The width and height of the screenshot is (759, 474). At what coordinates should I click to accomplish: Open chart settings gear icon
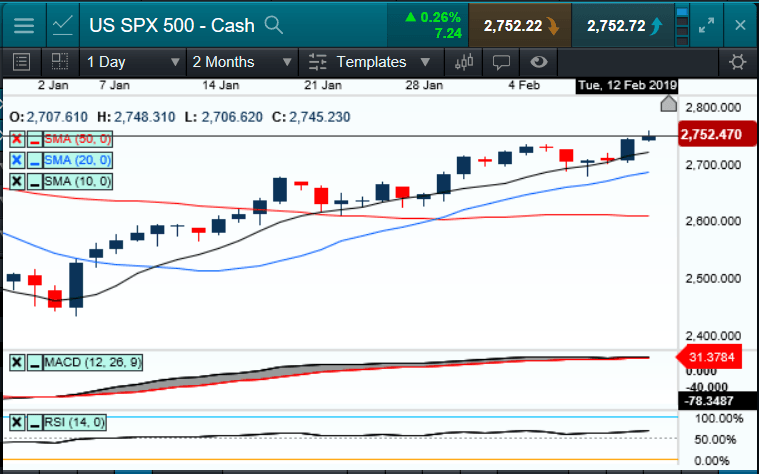click(738, 62)
